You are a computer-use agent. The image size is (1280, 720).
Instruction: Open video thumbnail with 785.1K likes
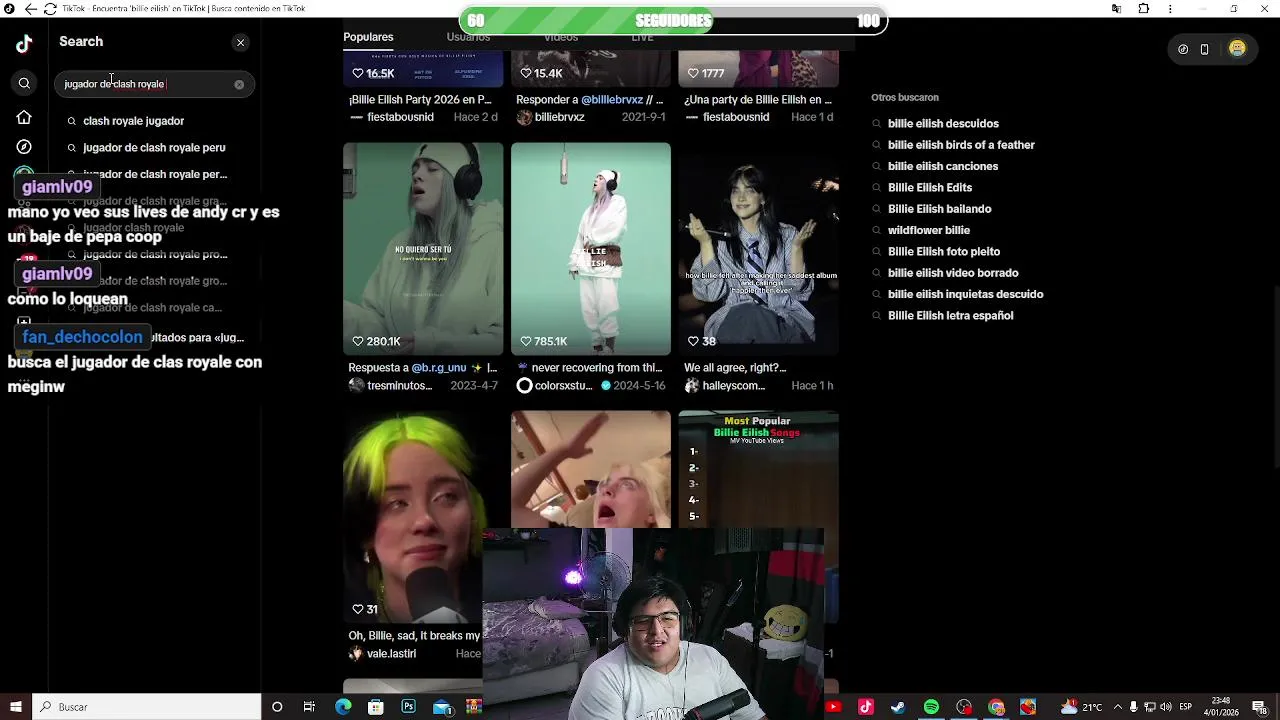point(591,248)
